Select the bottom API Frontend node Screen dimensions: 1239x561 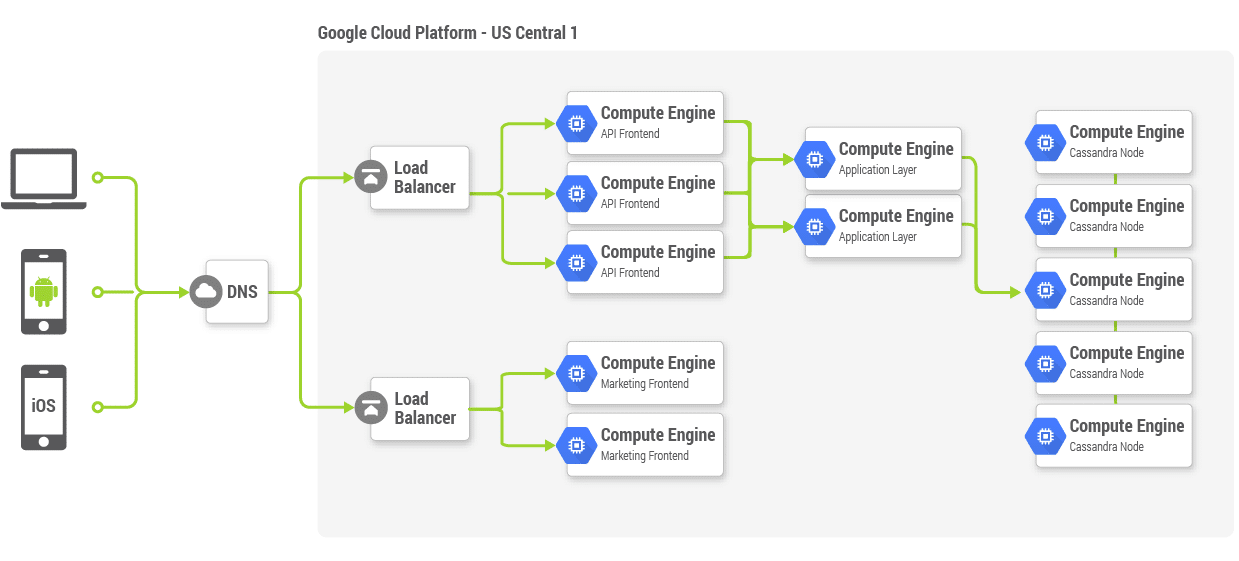click(645, 262)
